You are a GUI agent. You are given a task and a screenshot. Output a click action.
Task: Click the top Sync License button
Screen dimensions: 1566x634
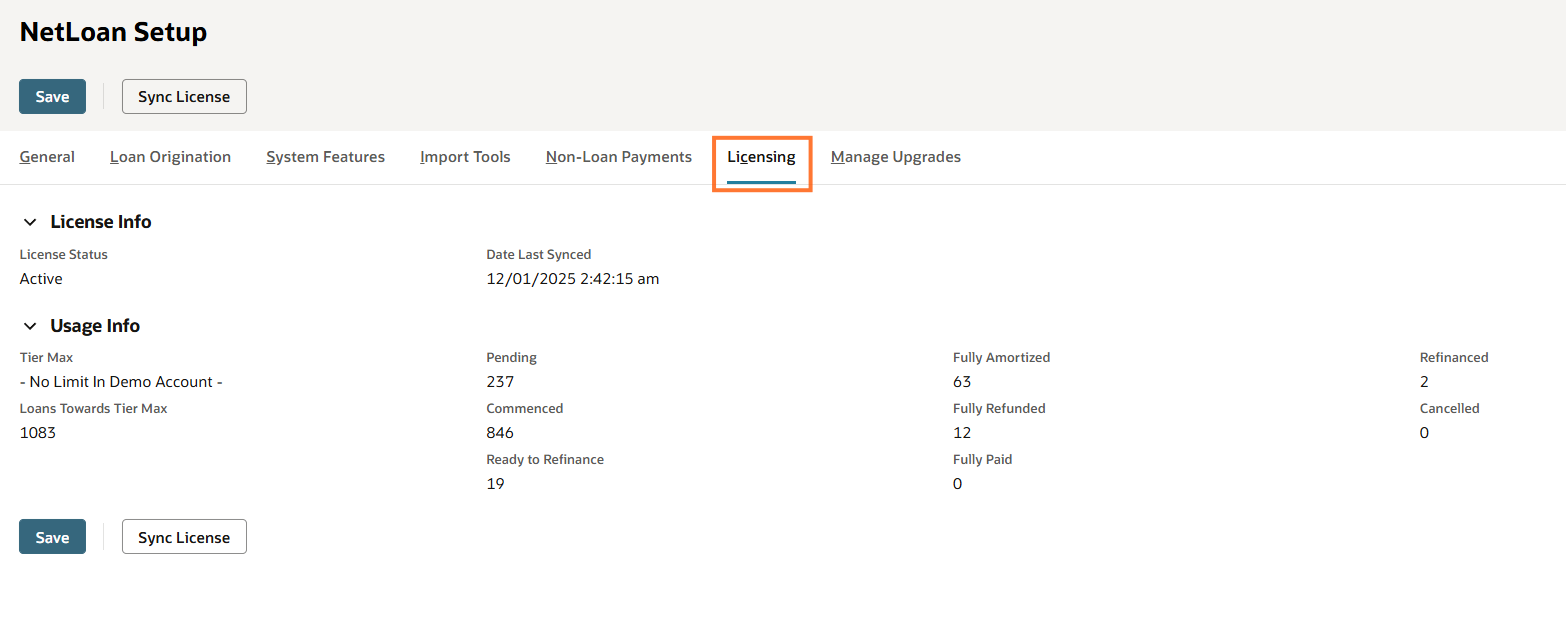click(x=184, y=97)
